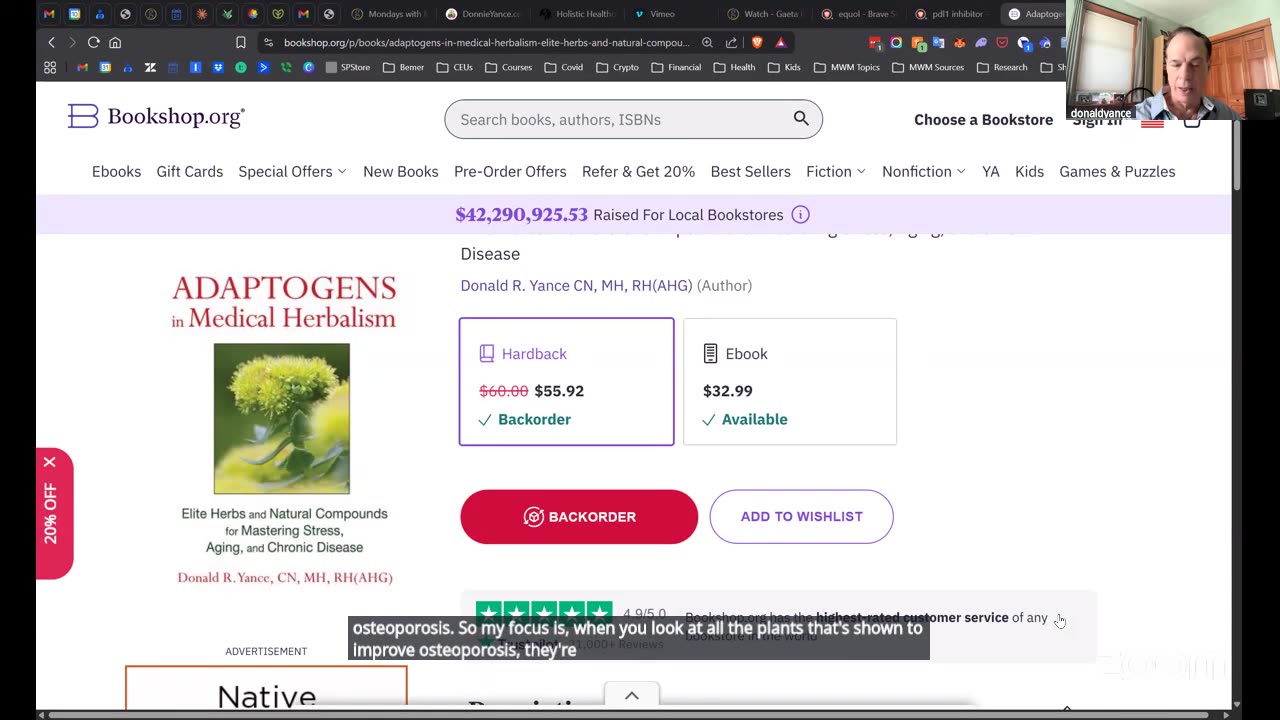Open Refer & Get 20% link

(638, 171)
